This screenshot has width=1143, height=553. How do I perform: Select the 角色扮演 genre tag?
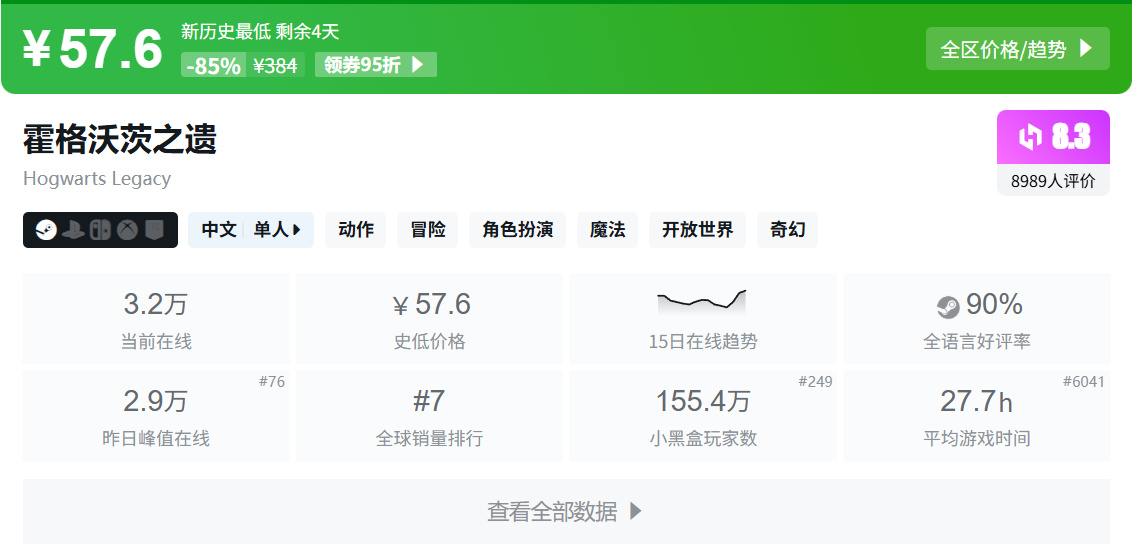[x=518, y=230]
